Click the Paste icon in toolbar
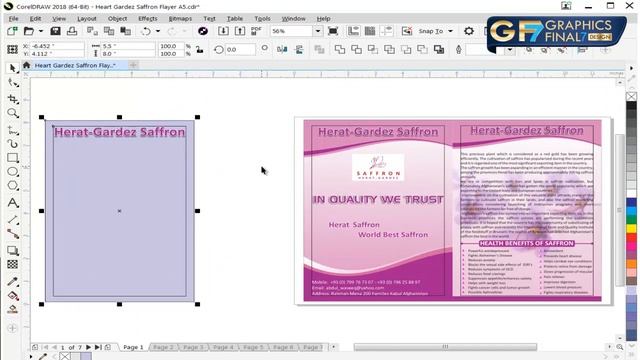 point(126,31)
